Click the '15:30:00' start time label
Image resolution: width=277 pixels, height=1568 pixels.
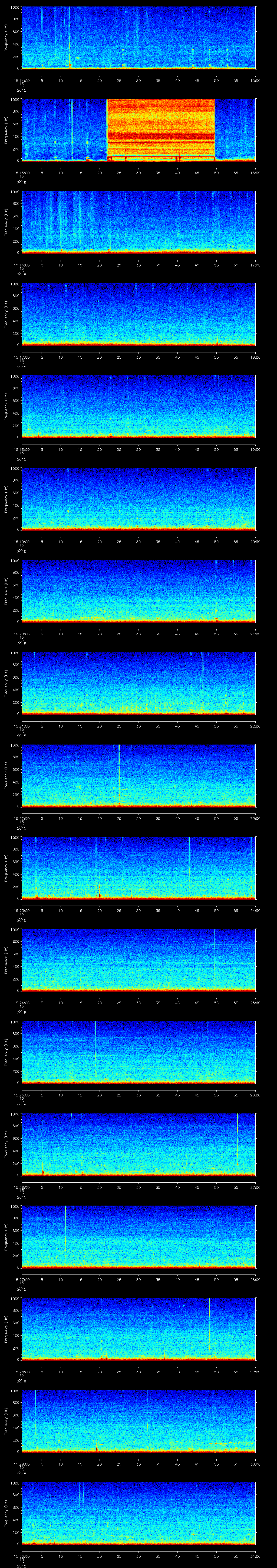click(x=21, y=1557)
